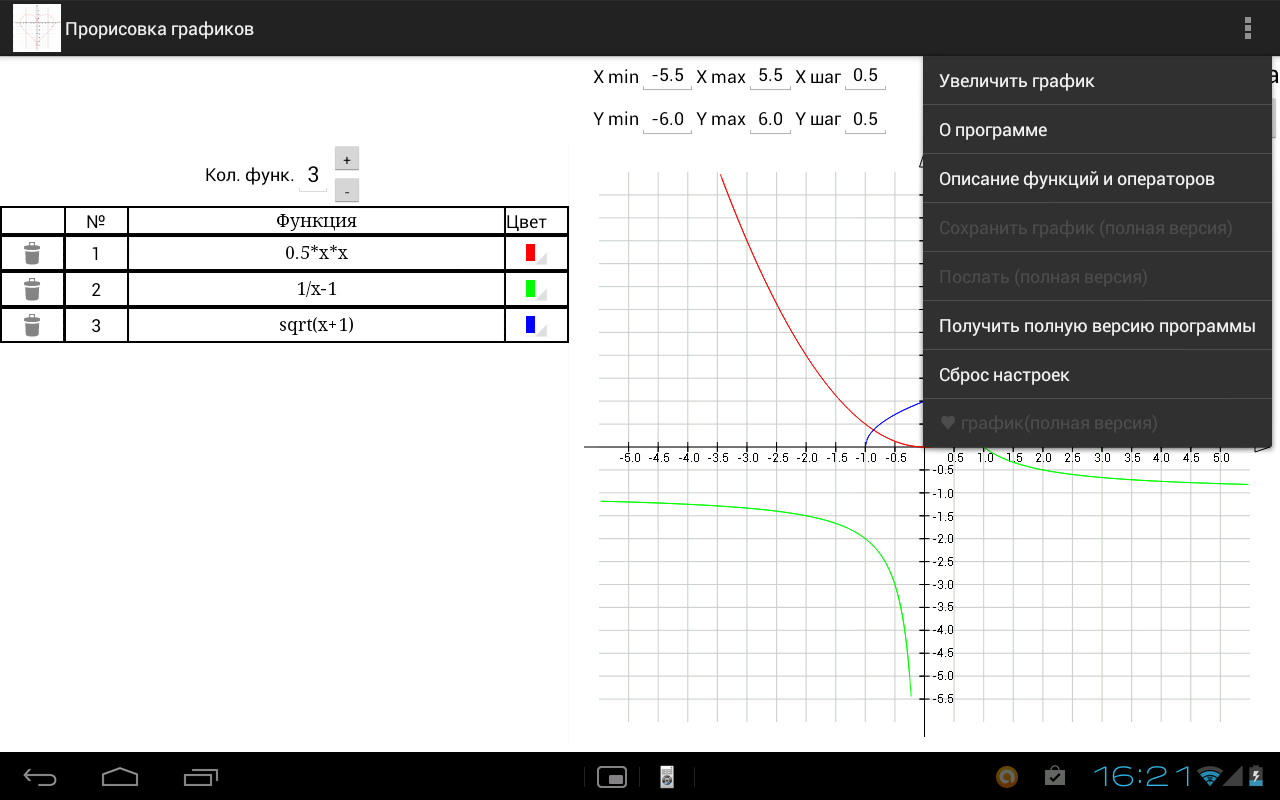The image size is (1280, 800).
Task: Open red color picker for function 1
Action: pyautogui.click(x=536, y=253)
